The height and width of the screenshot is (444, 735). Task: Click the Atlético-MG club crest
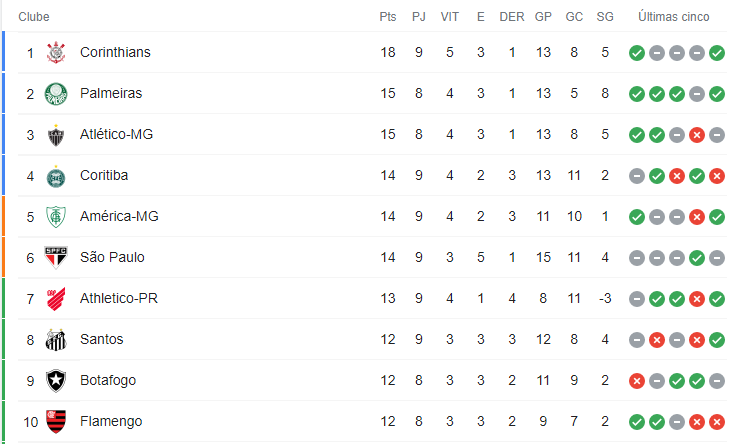[56, 135]
